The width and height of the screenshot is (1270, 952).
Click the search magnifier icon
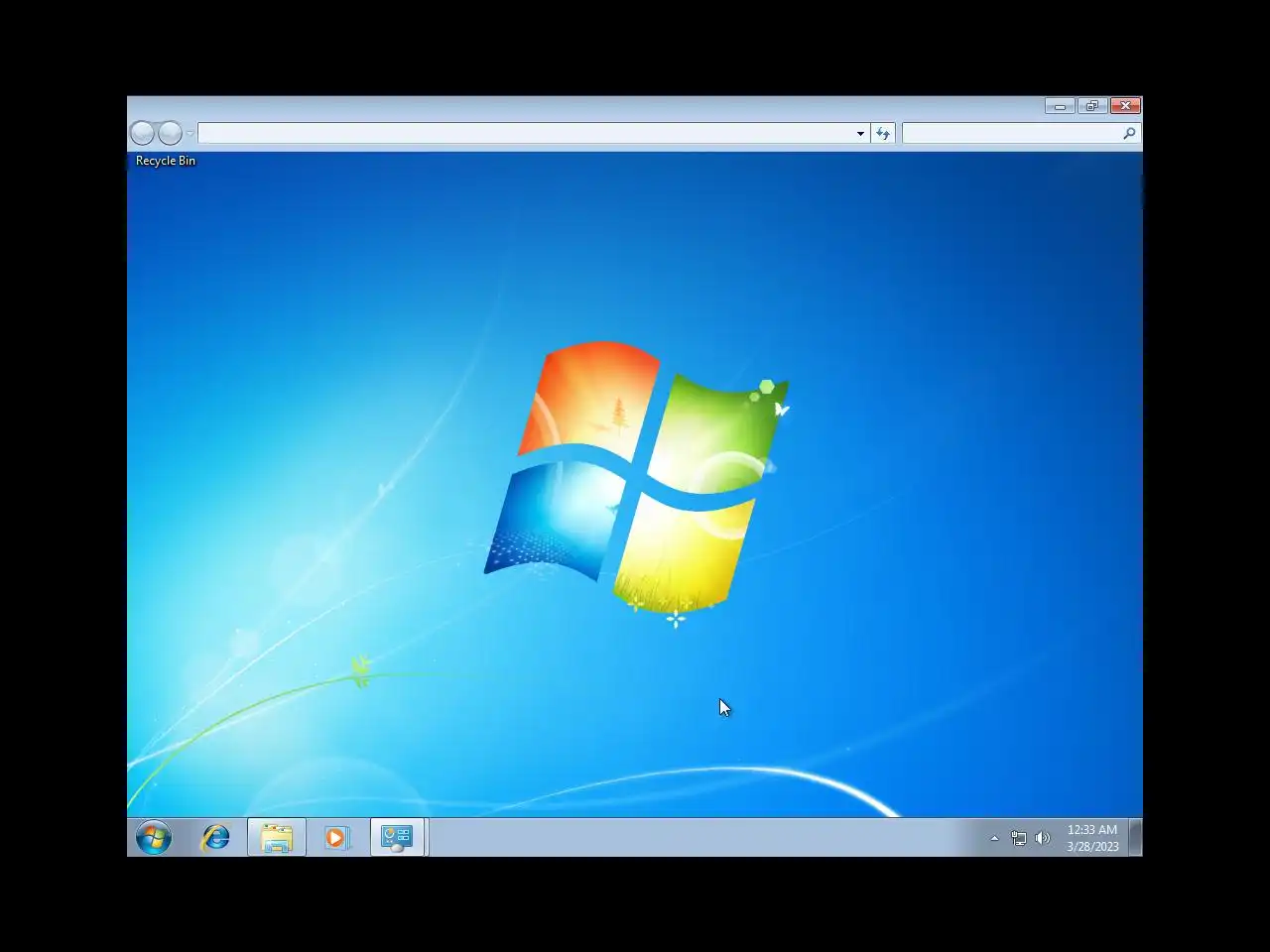coord(1129,133)
